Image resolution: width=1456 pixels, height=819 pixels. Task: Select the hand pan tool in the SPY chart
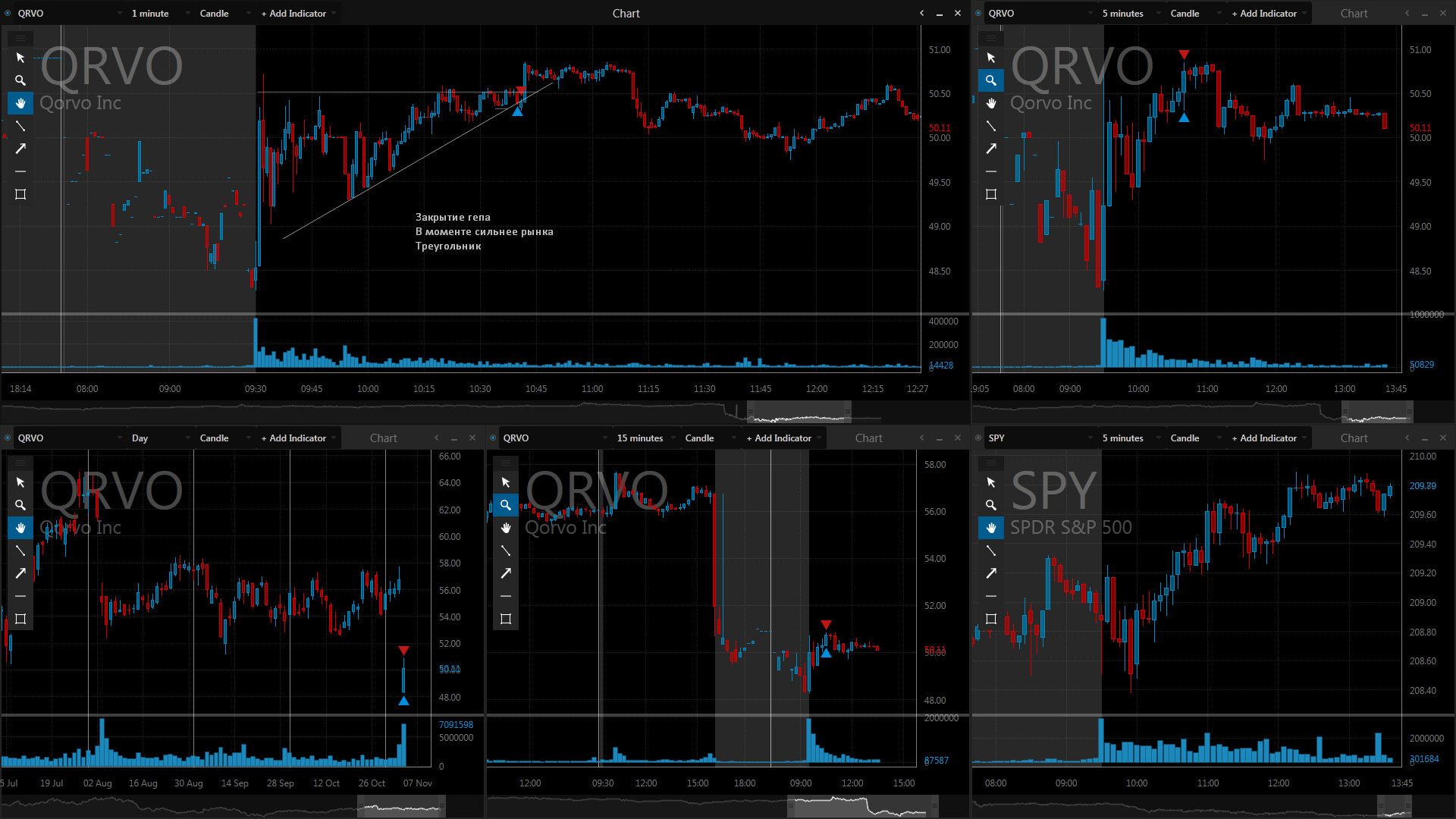[x=991, y=528]
